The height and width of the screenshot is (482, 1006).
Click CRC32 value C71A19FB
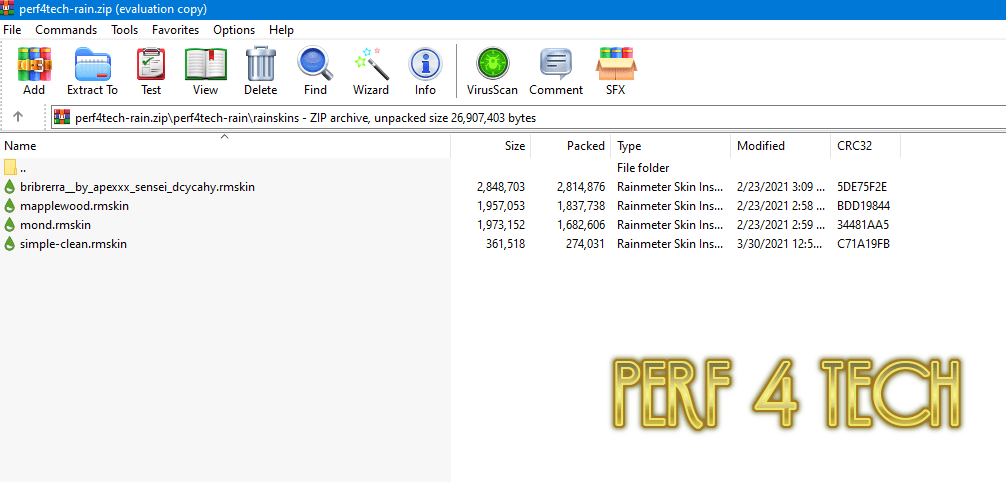click(863, 245)
